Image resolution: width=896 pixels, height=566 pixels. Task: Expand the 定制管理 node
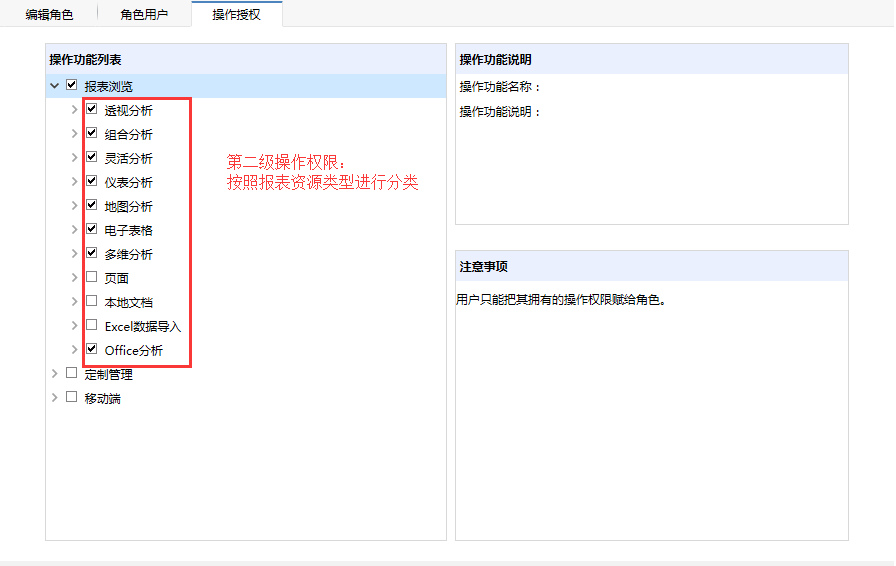(x=54, y=374)
